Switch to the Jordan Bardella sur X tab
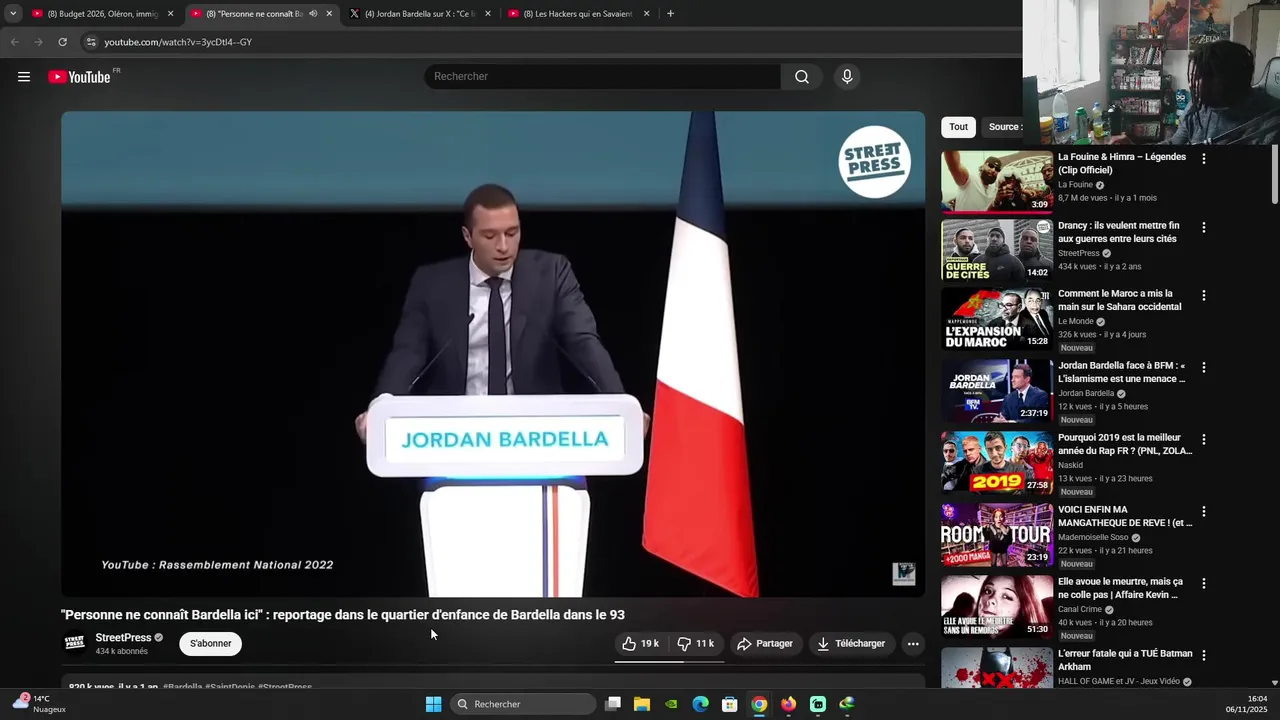1280x720 pixels. (420, 14)
